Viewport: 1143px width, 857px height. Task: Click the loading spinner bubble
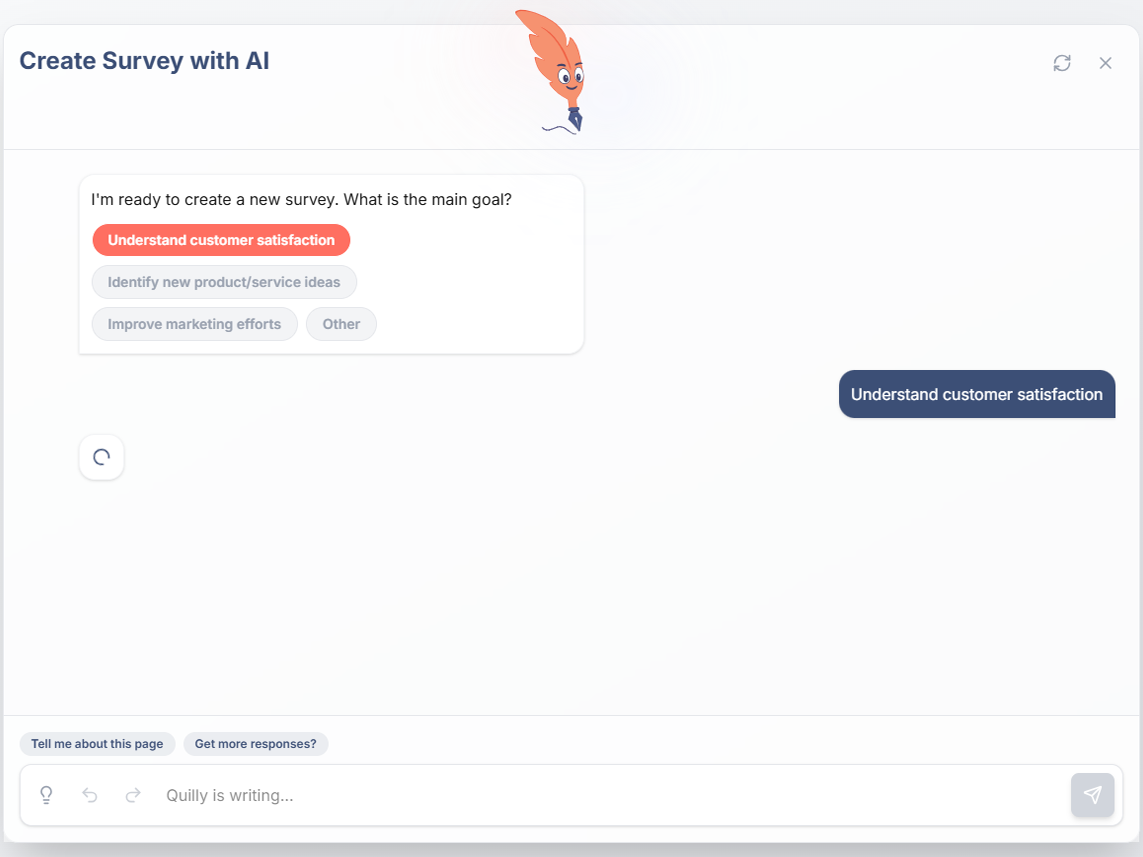click(101, 457)
